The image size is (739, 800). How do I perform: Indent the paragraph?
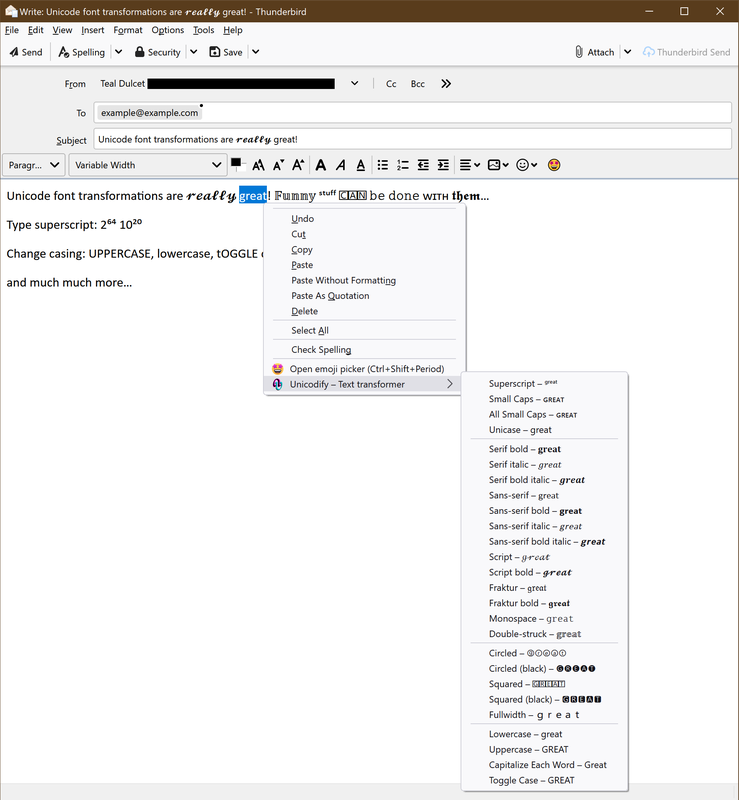(x=444, y=165)
